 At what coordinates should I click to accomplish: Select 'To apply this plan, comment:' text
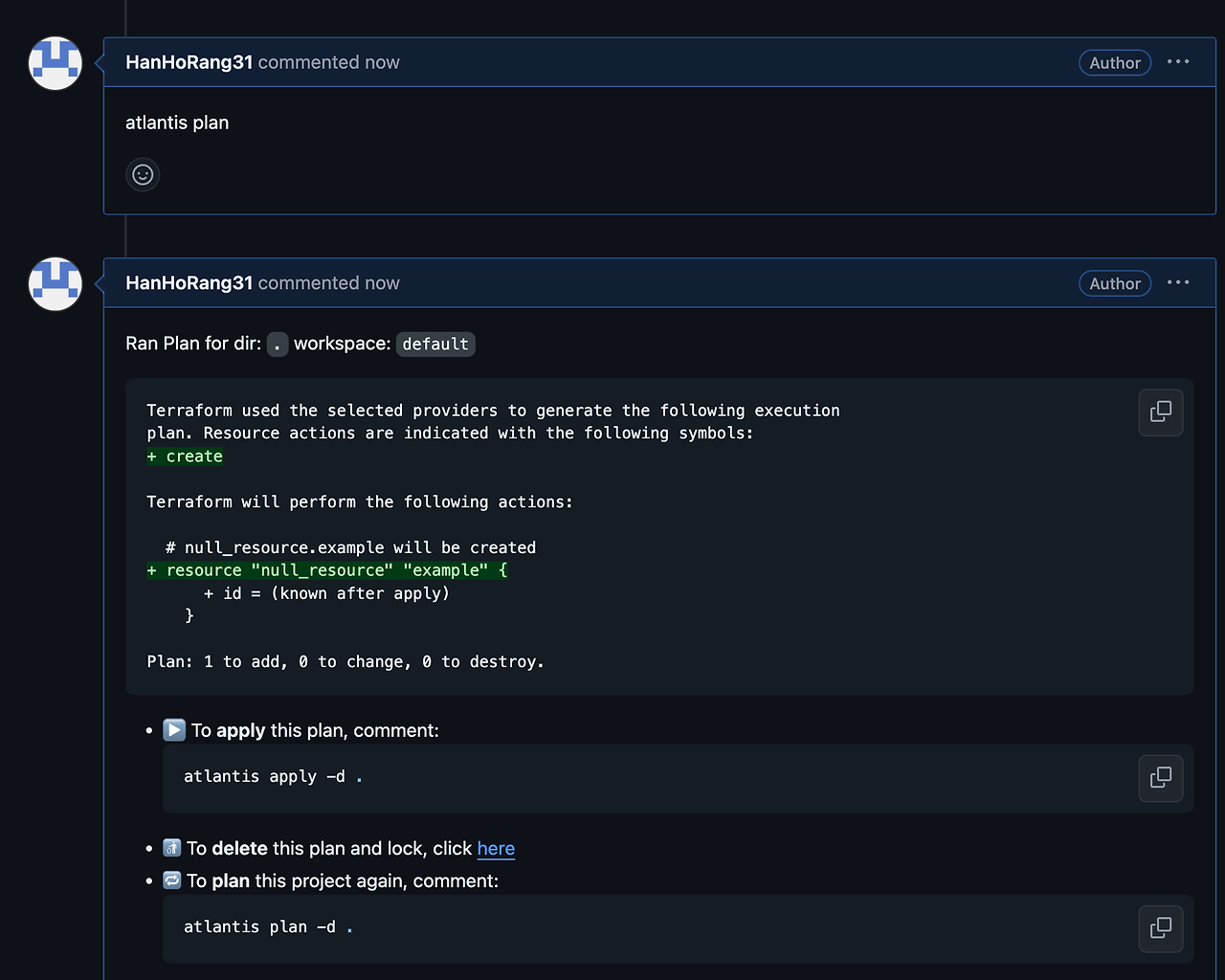(315, 730)
